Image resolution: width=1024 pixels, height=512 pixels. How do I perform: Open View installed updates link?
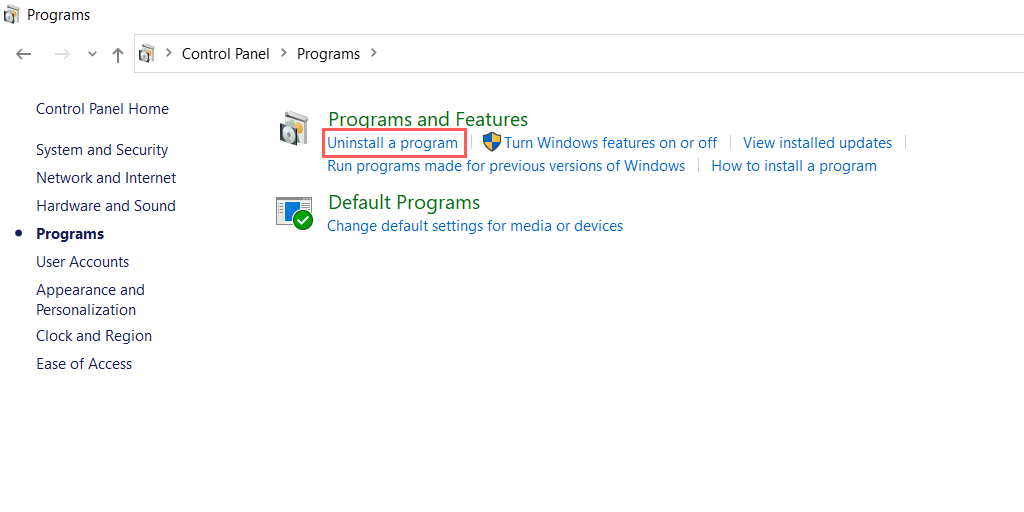(x=817, y=143)
